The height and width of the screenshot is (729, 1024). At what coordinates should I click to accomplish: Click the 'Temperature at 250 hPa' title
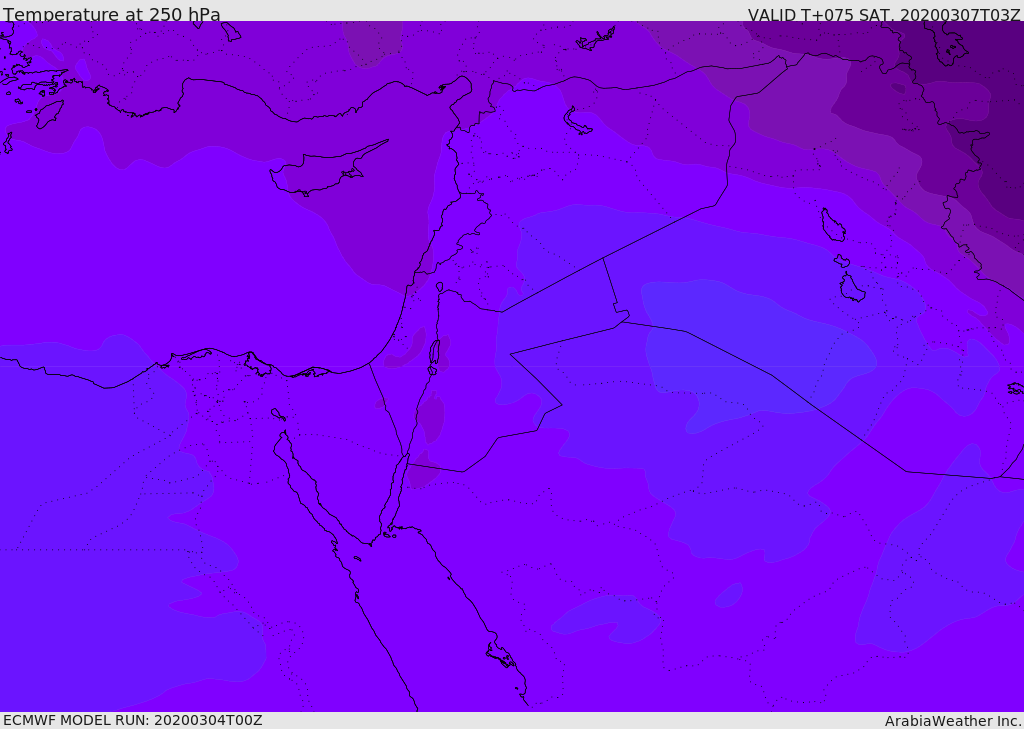pyautogui.click(x=112, y=13)
